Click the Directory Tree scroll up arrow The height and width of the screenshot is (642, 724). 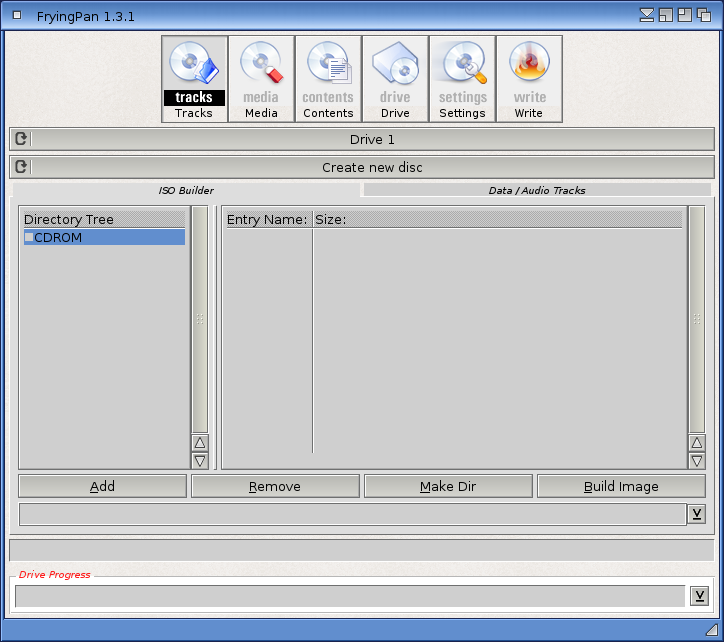pyautogui.click(x=200, y=443)
